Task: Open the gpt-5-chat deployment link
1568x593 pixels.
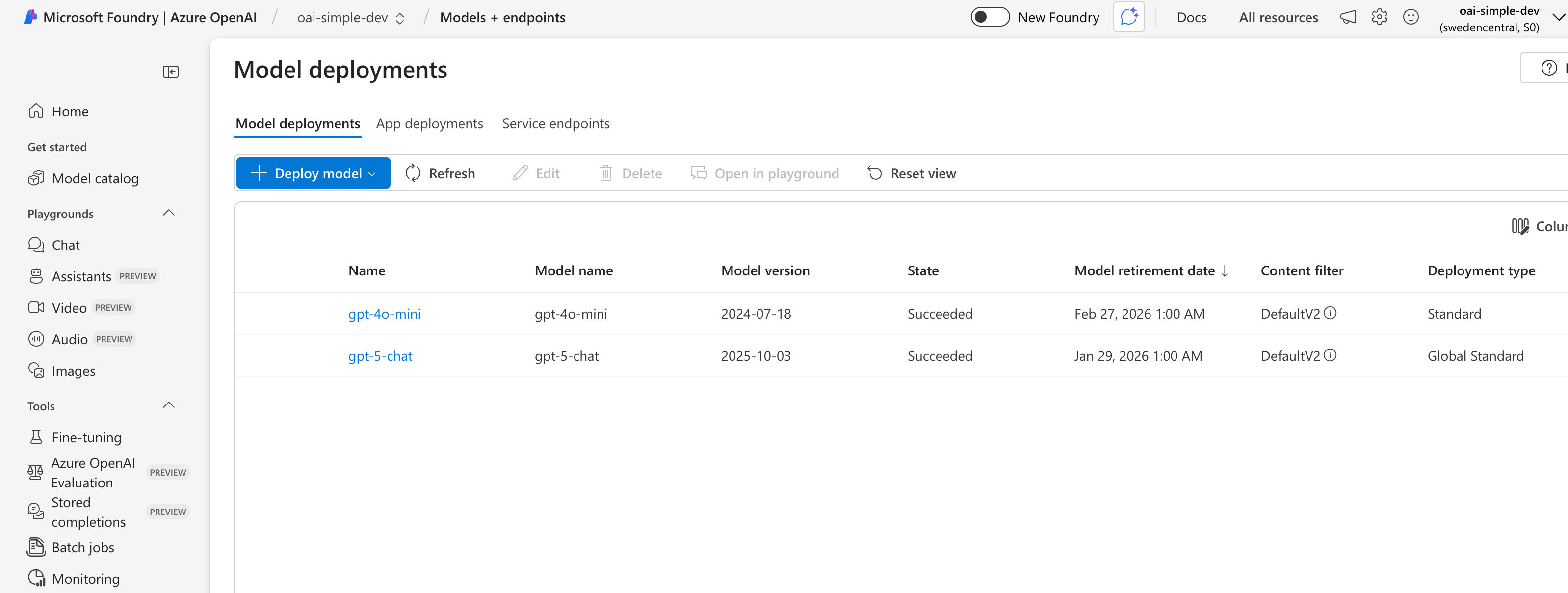Action: [x=380, y=356]
